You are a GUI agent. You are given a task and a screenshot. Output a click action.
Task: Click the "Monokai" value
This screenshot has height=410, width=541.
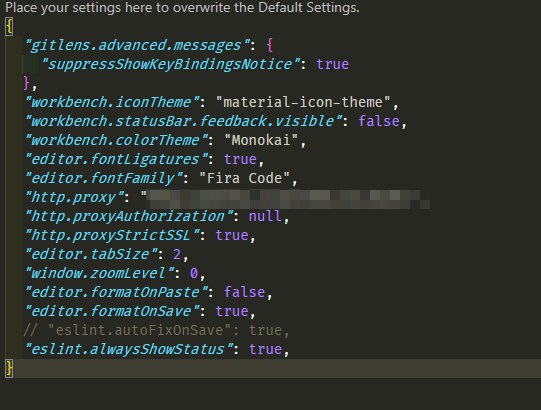261,140
